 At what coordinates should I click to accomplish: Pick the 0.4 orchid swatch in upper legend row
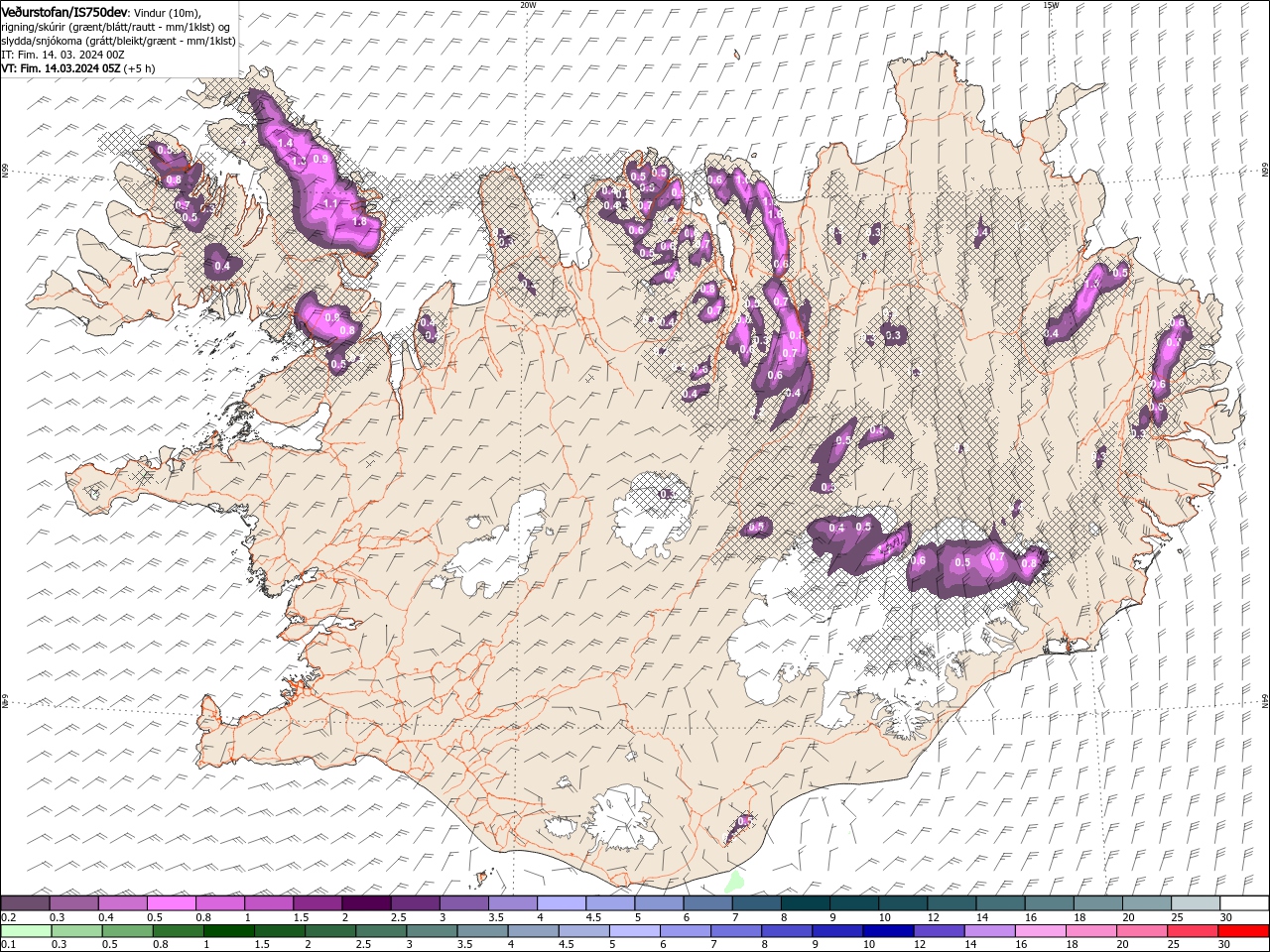122,903
